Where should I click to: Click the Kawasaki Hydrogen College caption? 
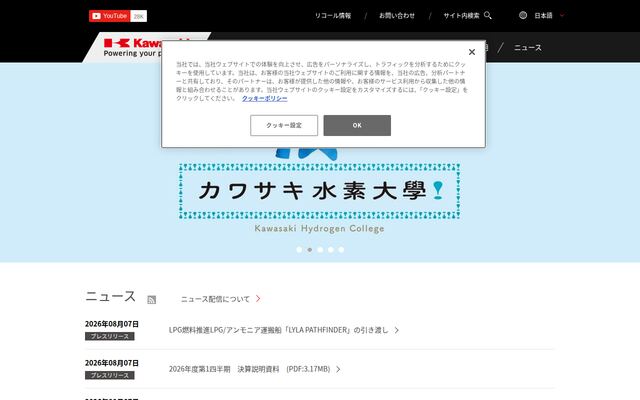point(319,229)
